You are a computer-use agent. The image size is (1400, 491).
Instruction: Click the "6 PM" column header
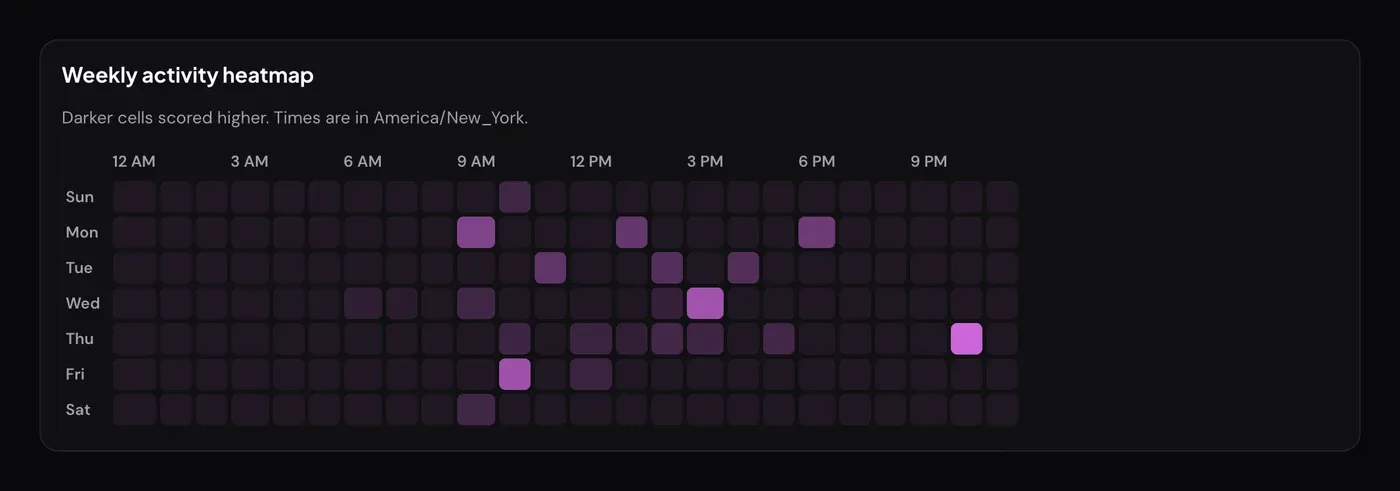(817, 161)
